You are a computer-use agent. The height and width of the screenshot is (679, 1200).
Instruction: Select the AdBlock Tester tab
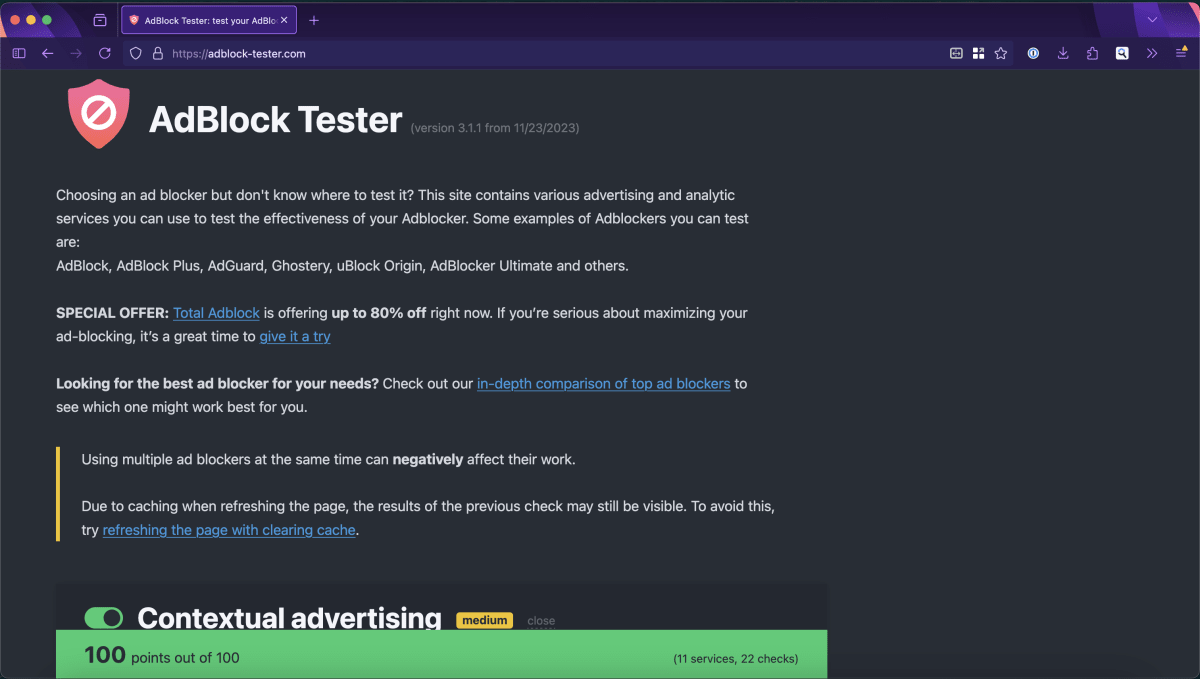click(209, 20)
